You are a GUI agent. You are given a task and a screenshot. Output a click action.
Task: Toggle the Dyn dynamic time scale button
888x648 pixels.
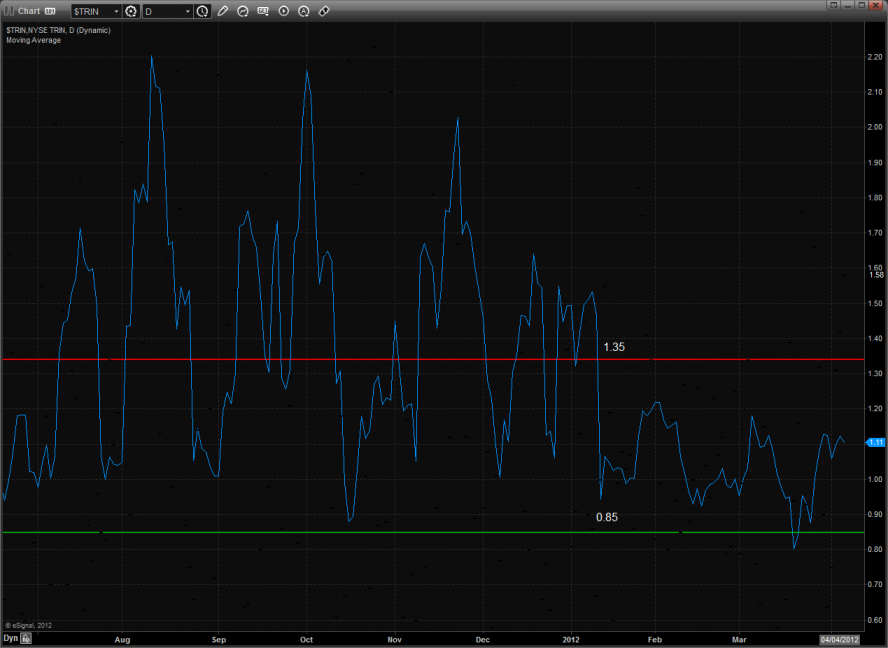coord(10,637)
